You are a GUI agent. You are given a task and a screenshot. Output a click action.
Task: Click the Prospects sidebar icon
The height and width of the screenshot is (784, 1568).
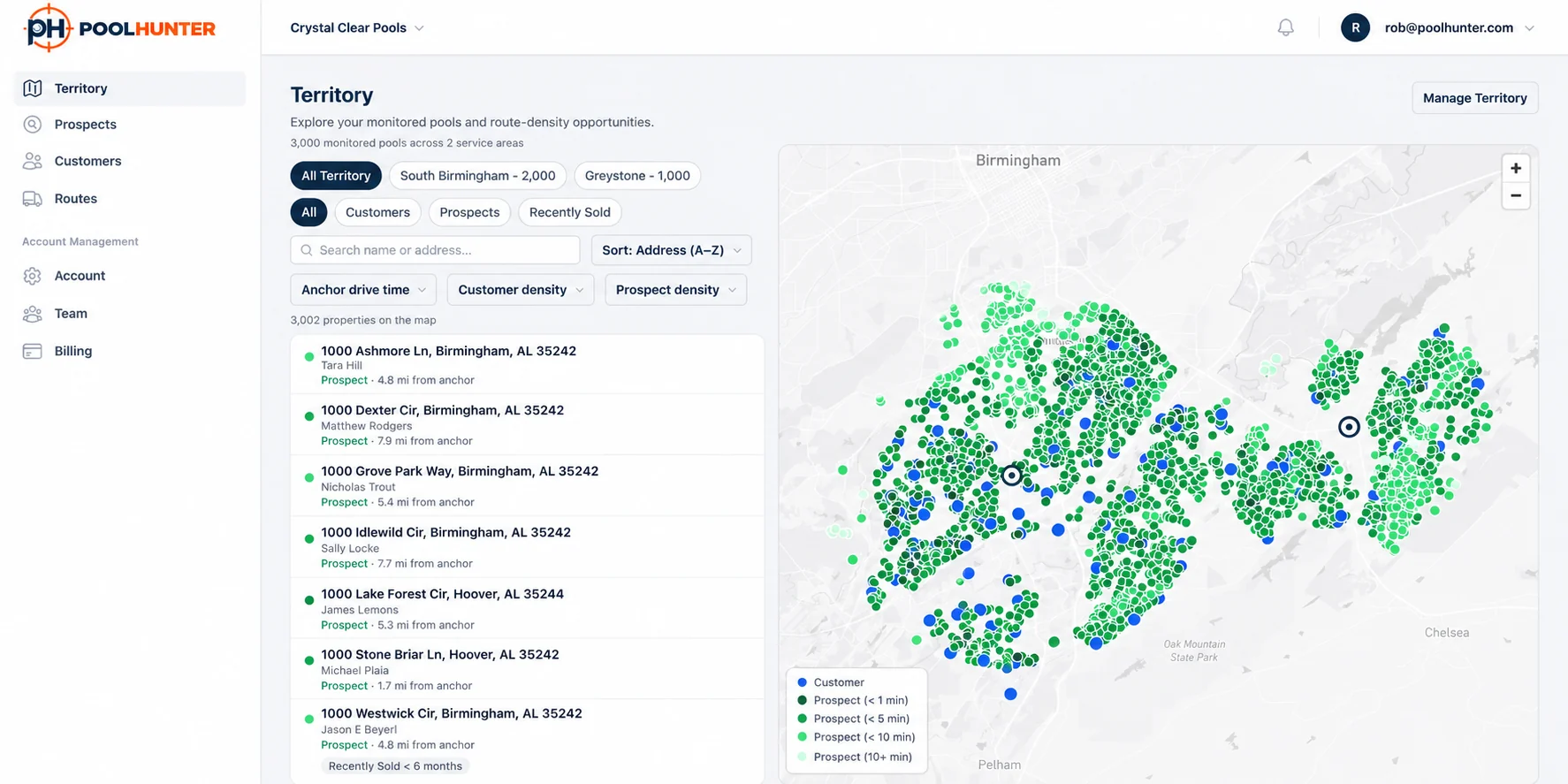coord(33,125)
